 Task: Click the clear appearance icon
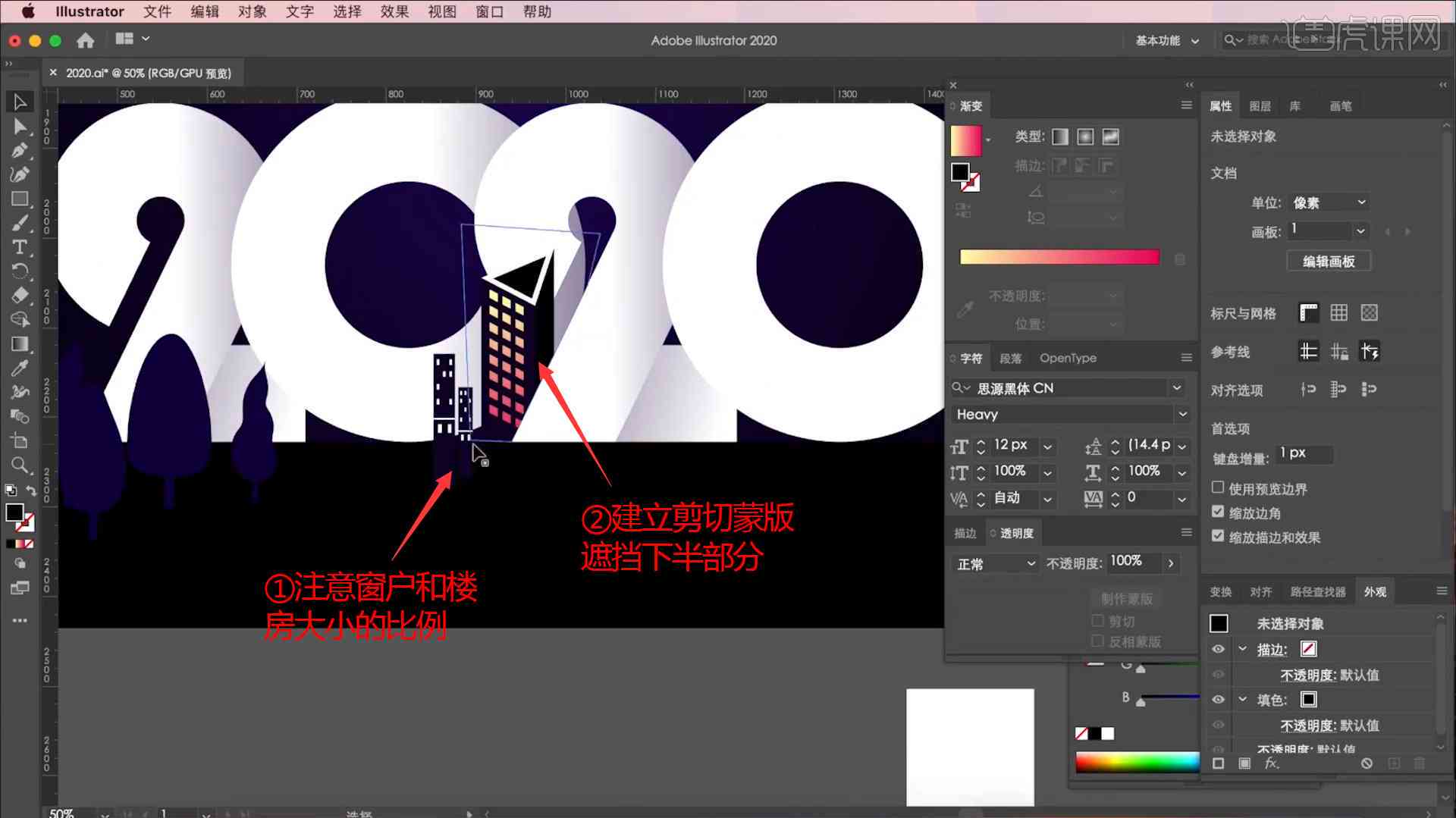(x=1367, y=763)
